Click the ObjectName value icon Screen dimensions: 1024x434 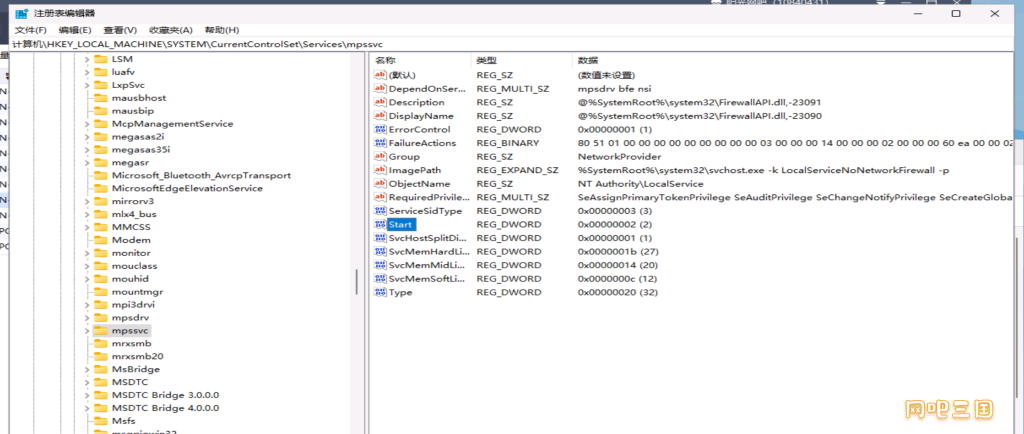click(x=380, y=184)
